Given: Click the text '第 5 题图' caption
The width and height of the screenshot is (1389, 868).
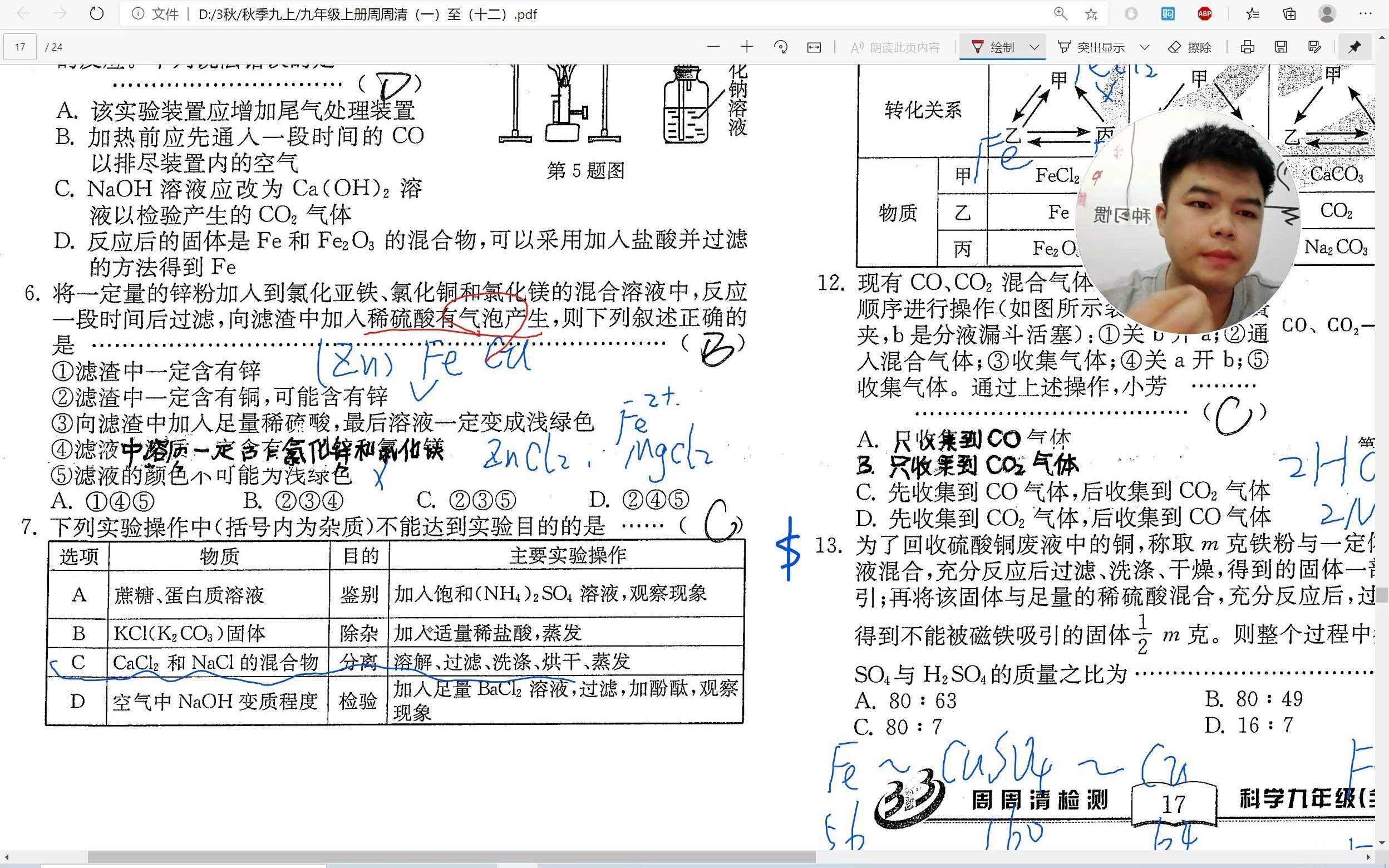Looking at the screenshot, I should coord(585,170).
